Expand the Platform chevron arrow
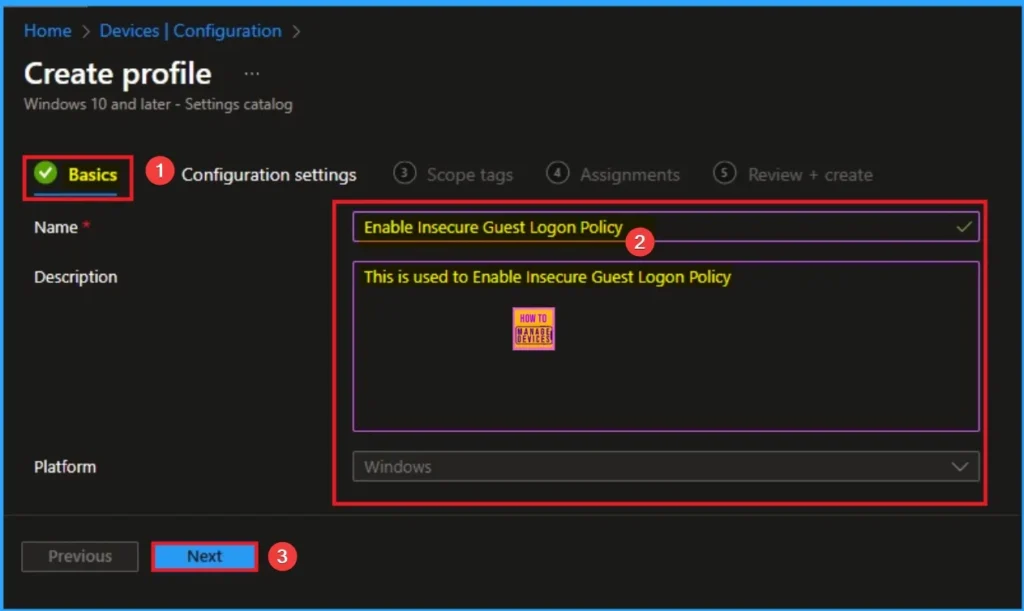Viewport: 1024px width, 611px height. 960,467
